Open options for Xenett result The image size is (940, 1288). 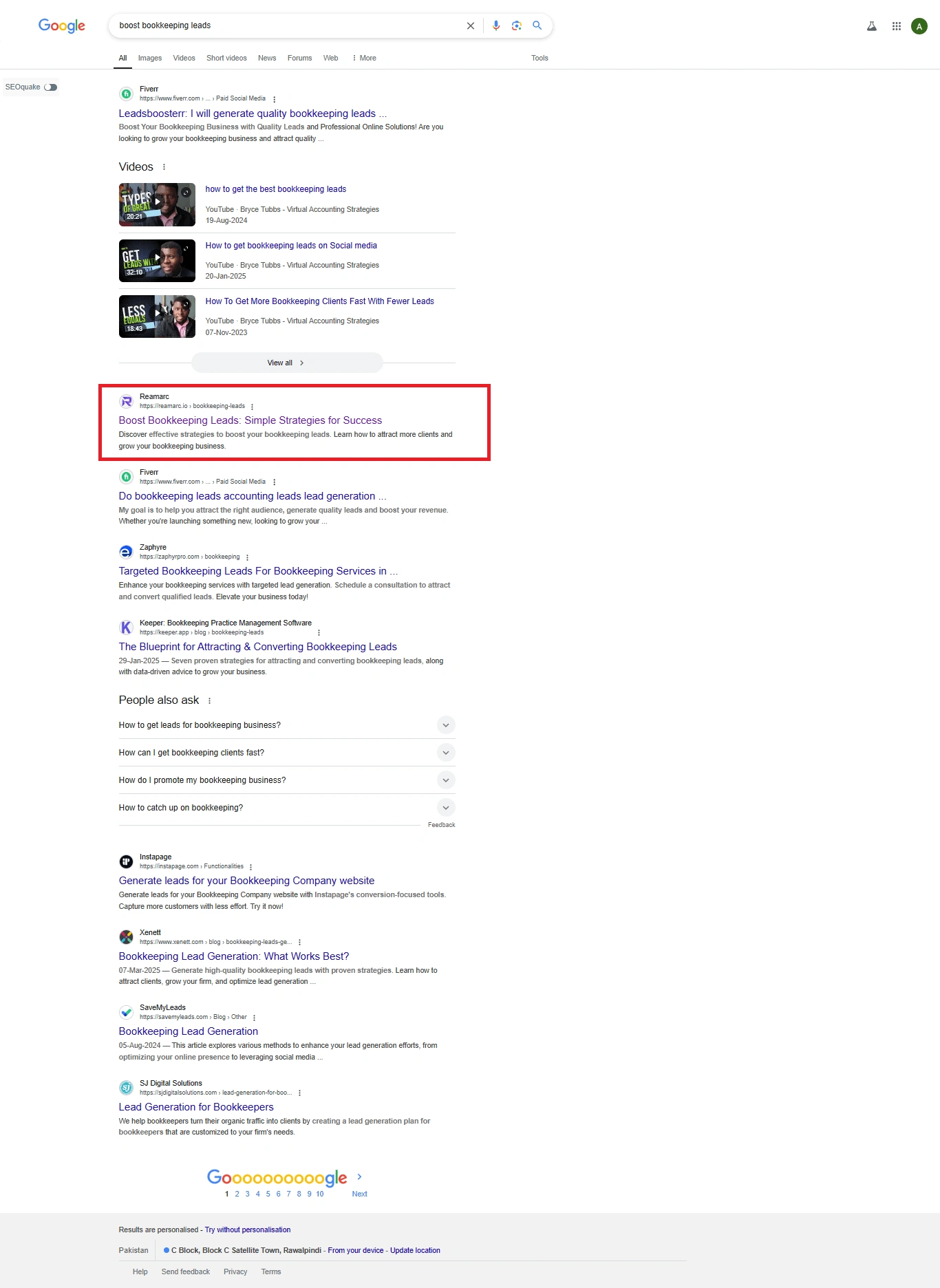click(299, 943)
